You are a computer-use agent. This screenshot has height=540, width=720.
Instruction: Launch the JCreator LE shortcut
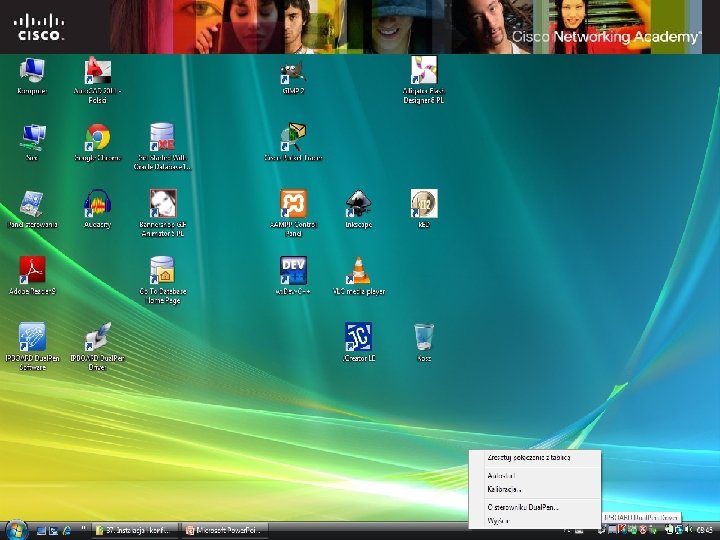coord(358,337)
